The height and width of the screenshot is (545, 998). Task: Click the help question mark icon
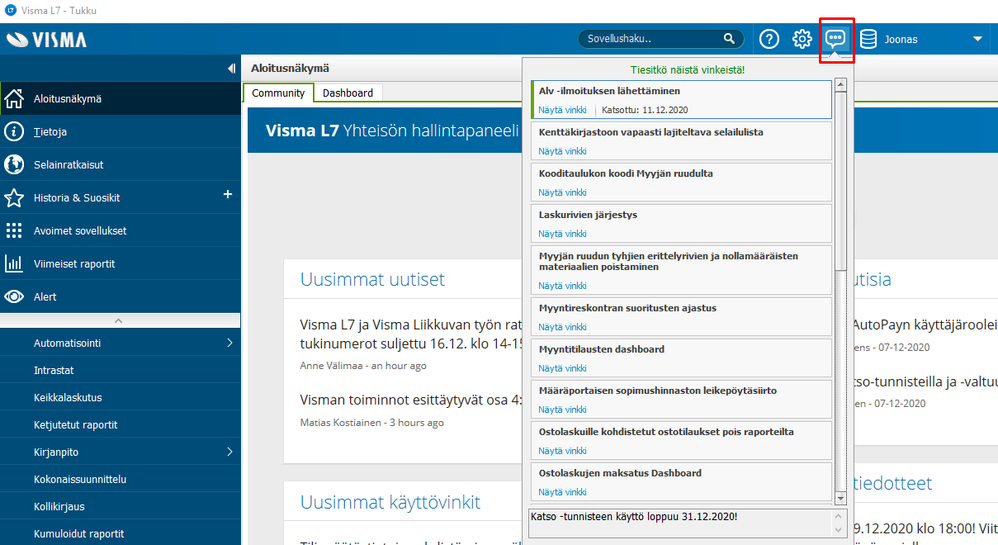coord(769,39)
